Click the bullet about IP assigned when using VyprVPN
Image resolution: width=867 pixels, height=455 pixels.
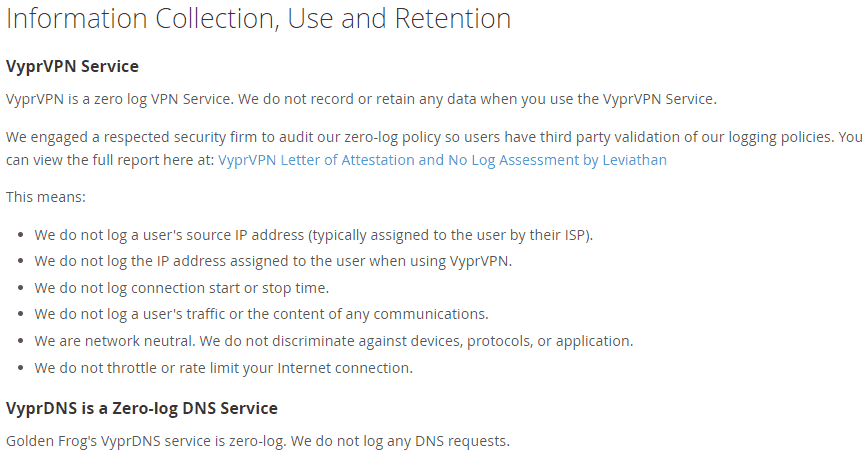273,262
